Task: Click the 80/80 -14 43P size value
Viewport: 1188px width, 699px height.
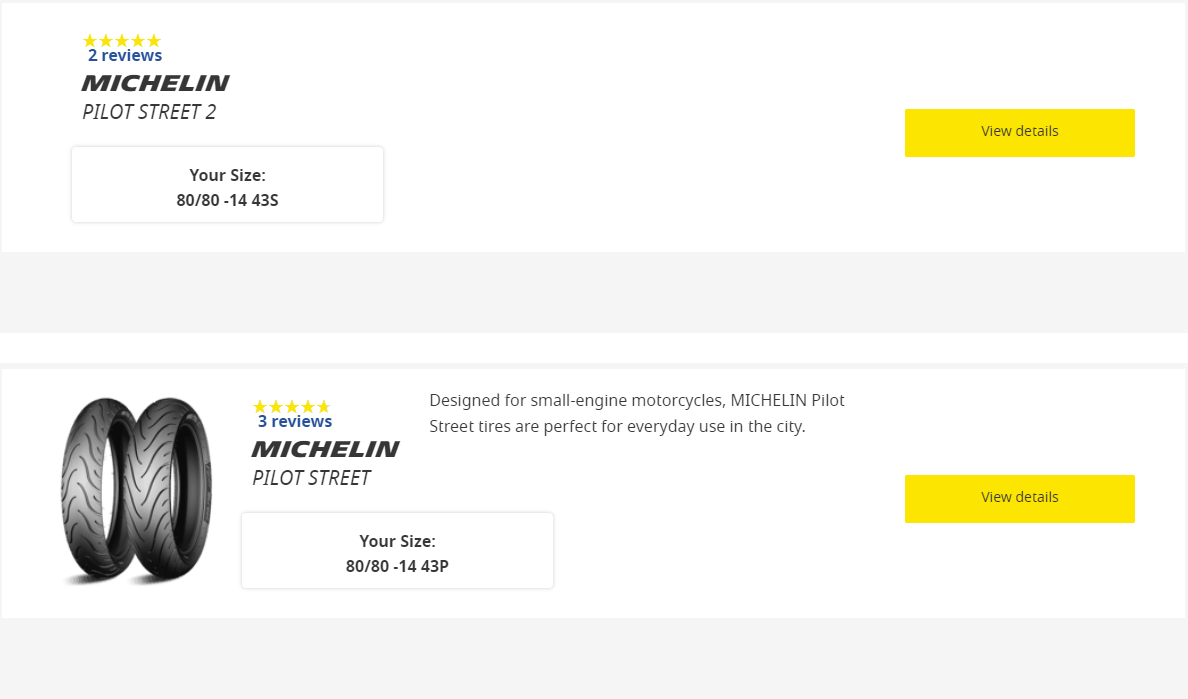Action: coord(397,566)
